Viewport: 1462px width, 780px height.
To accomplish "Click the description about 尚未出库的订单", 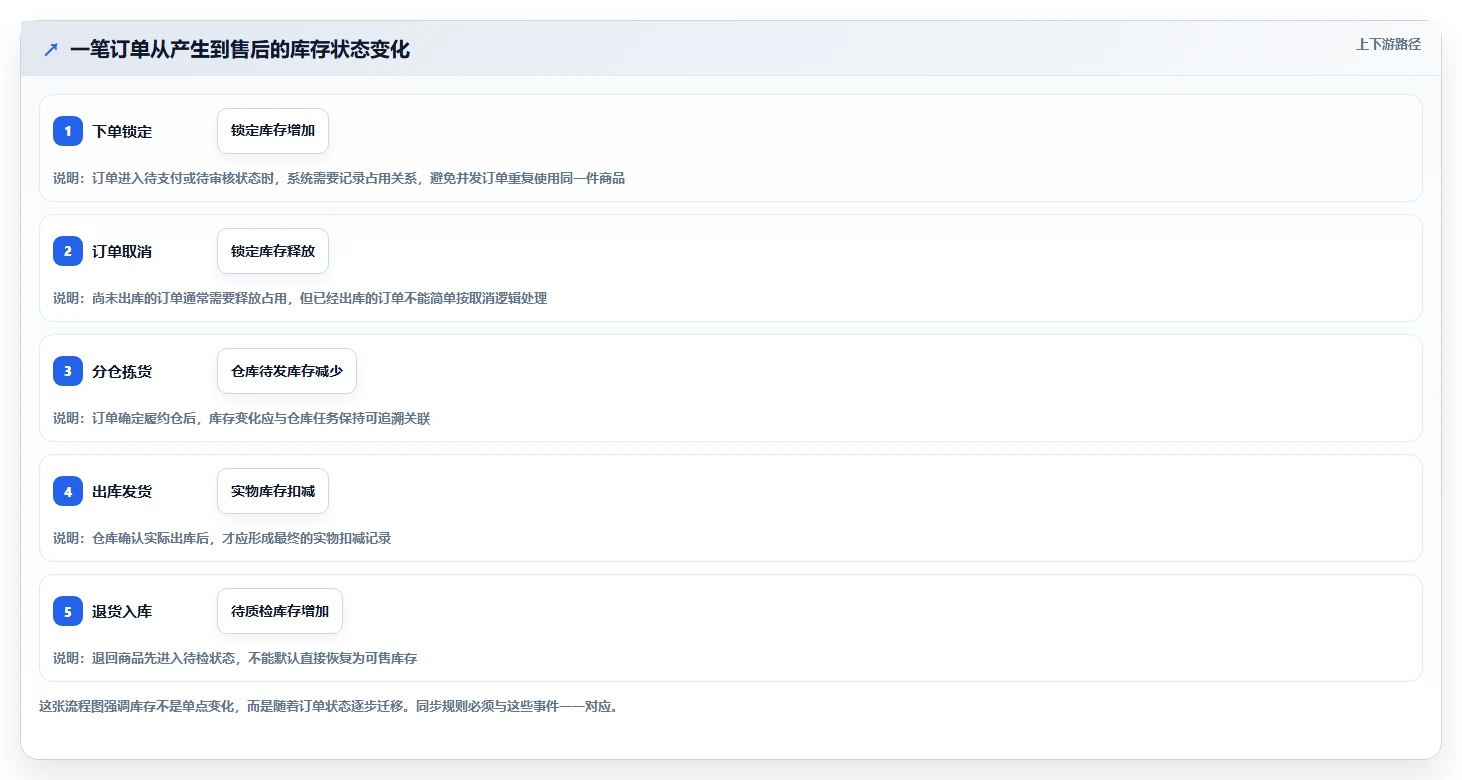I will point(300,298).
